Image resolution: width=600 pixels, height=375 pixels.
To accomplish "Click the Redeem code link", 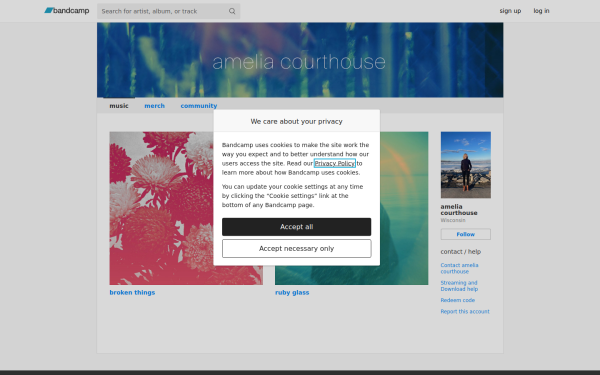I will [x=458, y=300].
